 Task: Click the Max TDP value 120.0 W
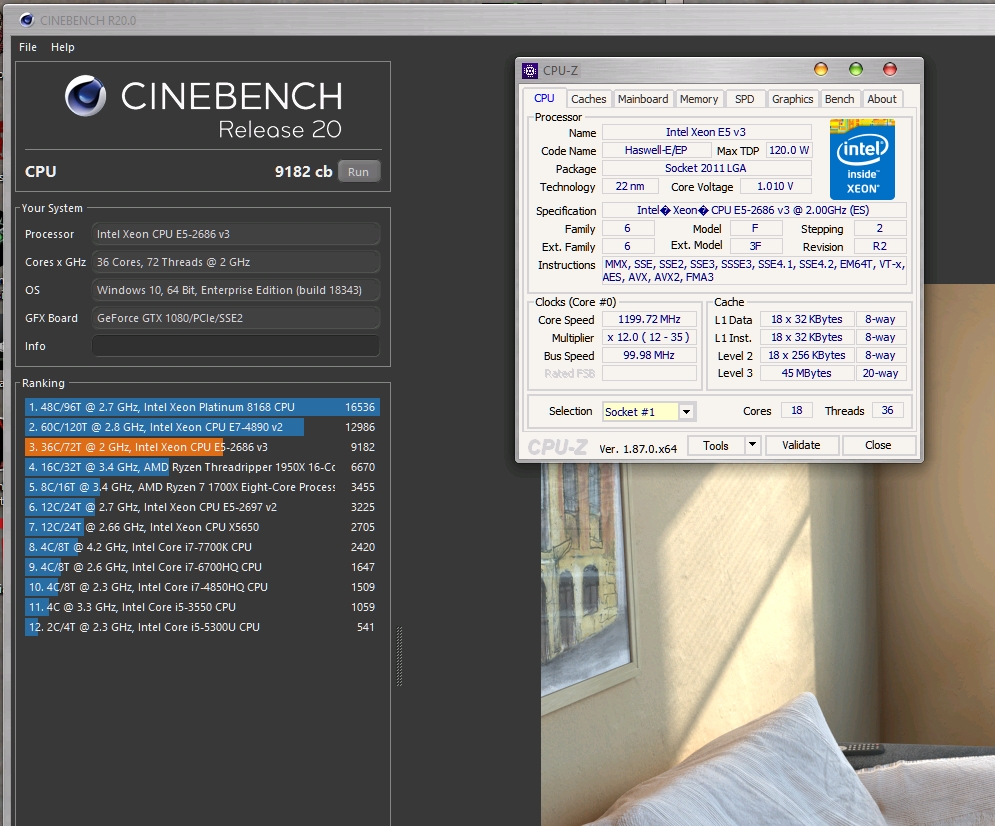pyautogui.click(x=789, y=150)
